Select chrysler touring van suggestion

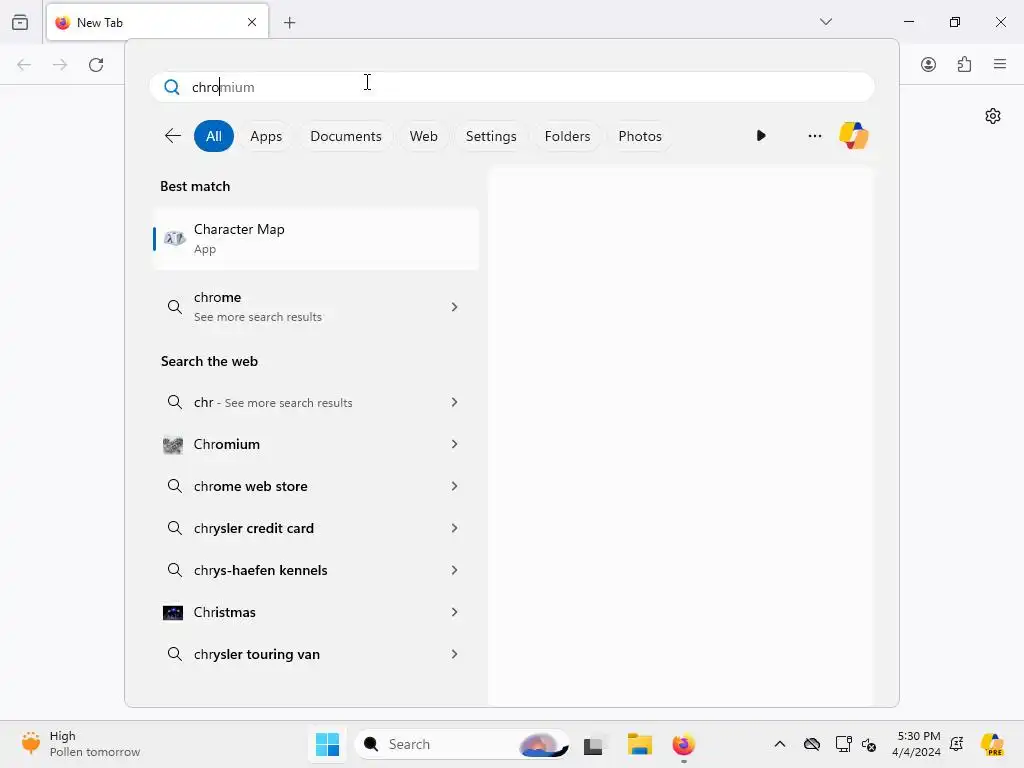[316, 654]
